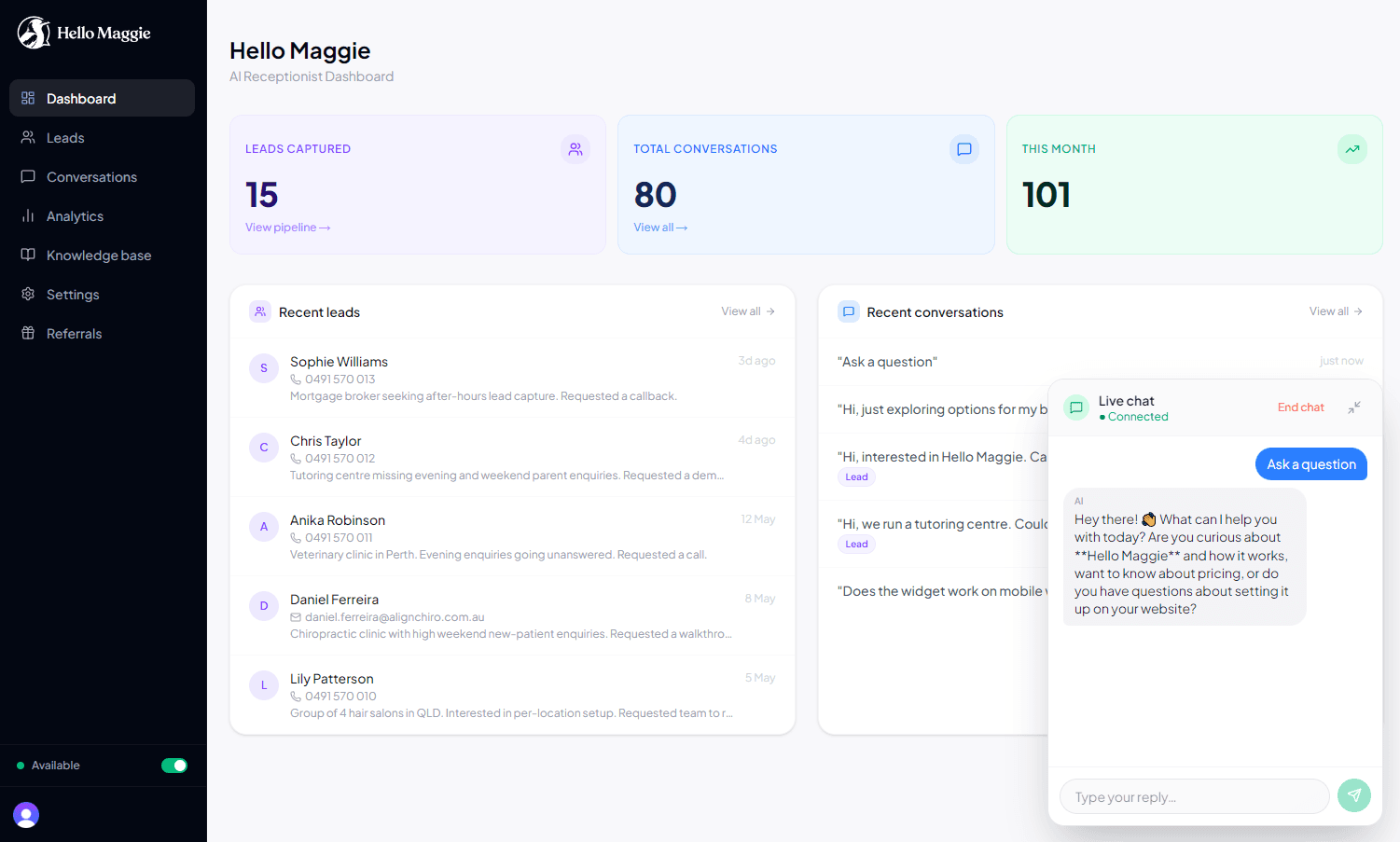Click the Dashboard grid icon
Image resolution: width=1400 pixels, height=842 pixels.
tap(28, 98)
